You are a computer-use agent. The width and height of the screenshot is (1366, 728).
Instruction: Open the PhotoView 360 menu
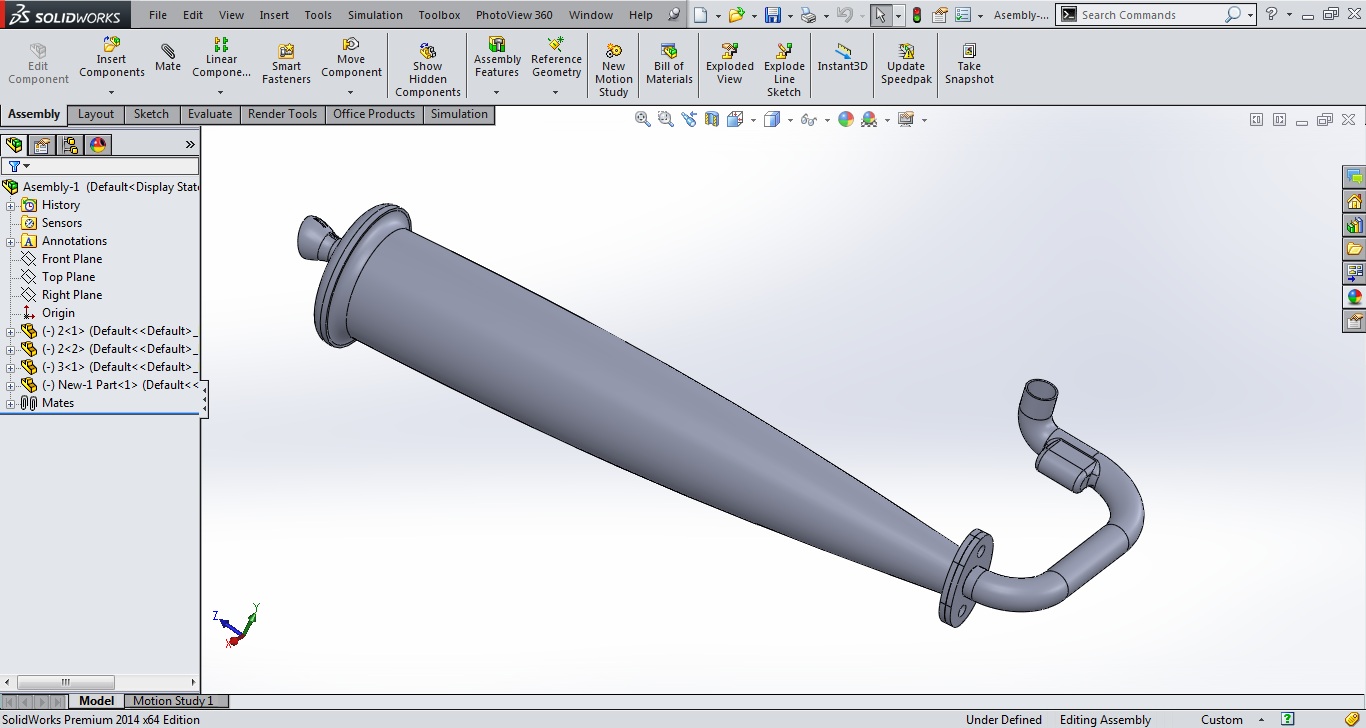click(514, 15)
